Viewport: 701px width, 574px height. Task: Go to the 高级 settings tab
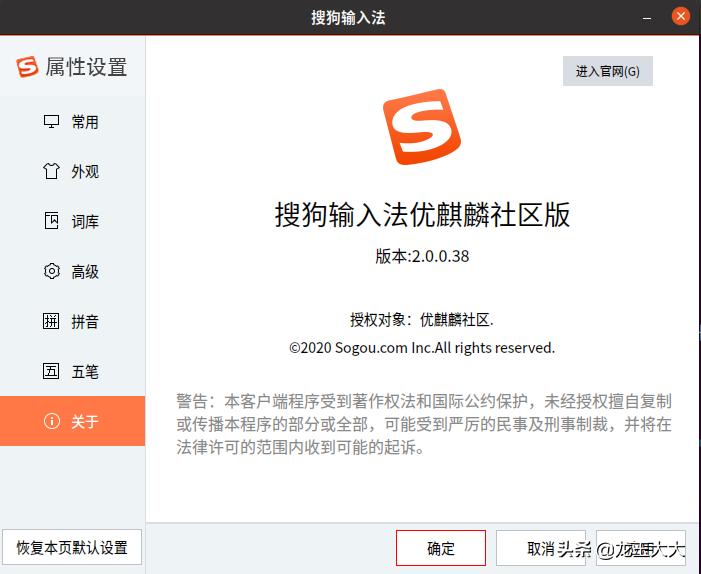[x=72, y=271]
